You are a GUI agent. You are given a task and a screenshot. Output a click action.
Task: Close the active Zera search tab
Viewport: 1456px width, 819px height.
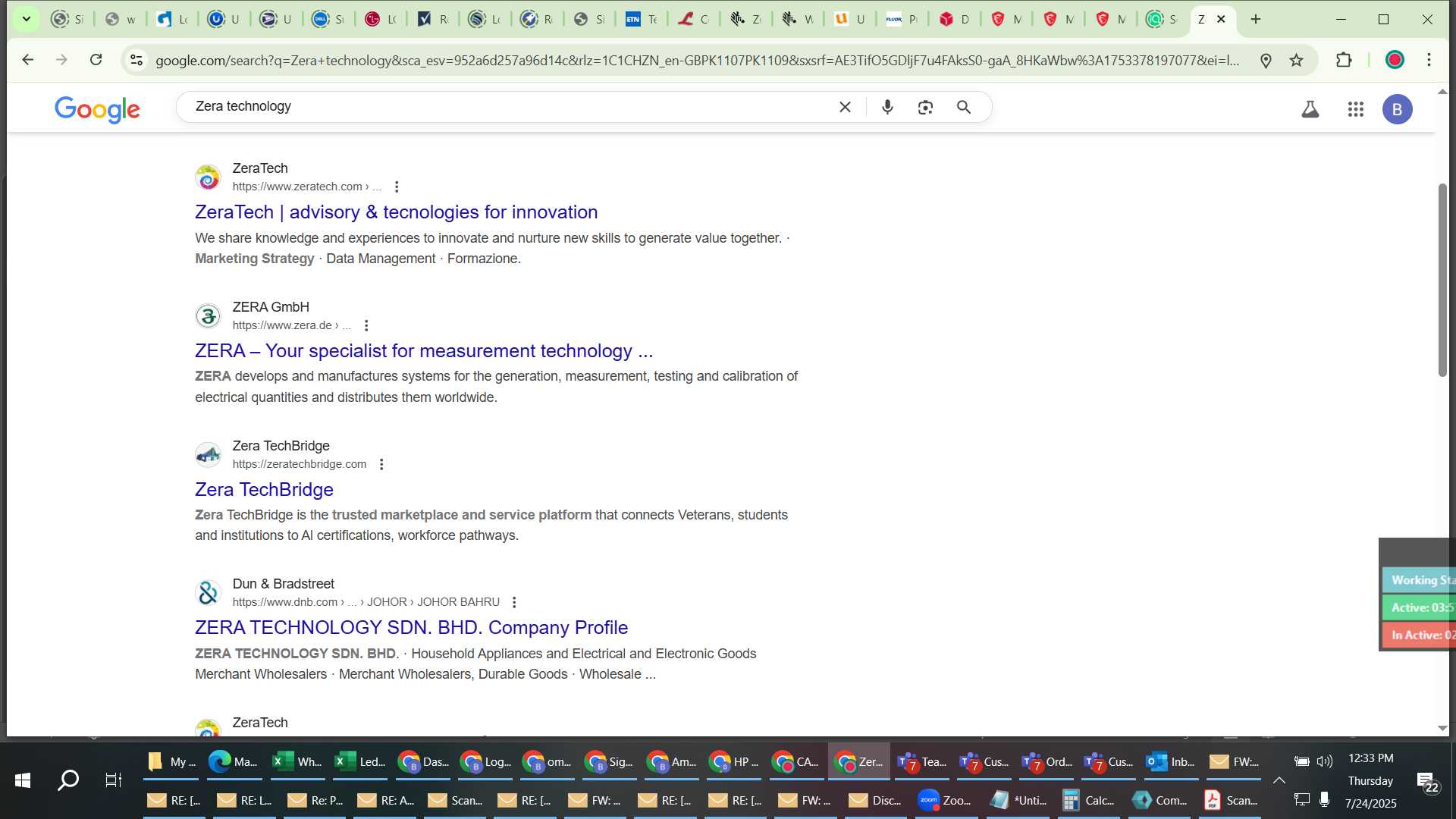tap(1221, 19)
